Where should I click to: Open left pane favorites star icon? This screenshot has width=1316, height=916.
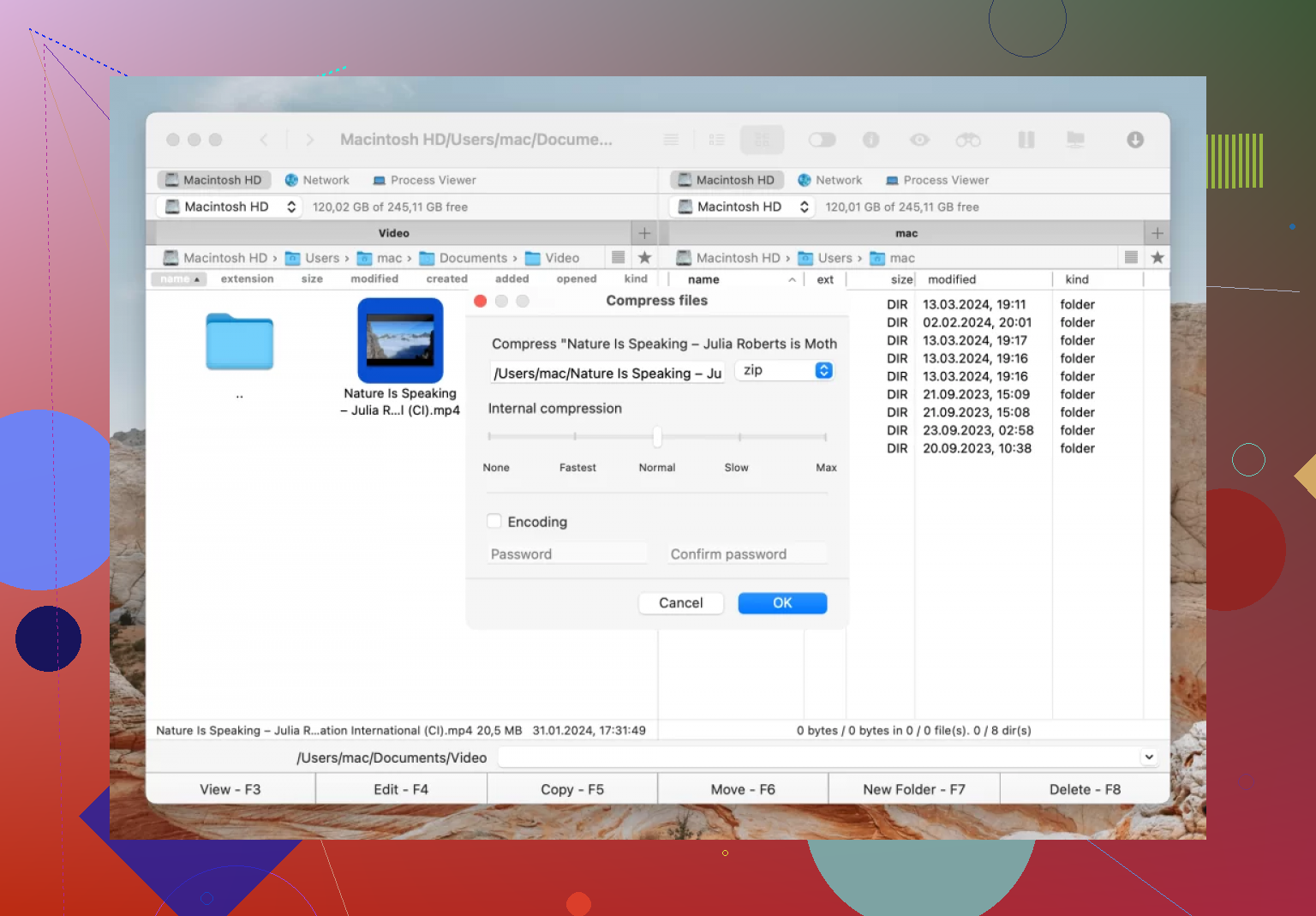644,257
